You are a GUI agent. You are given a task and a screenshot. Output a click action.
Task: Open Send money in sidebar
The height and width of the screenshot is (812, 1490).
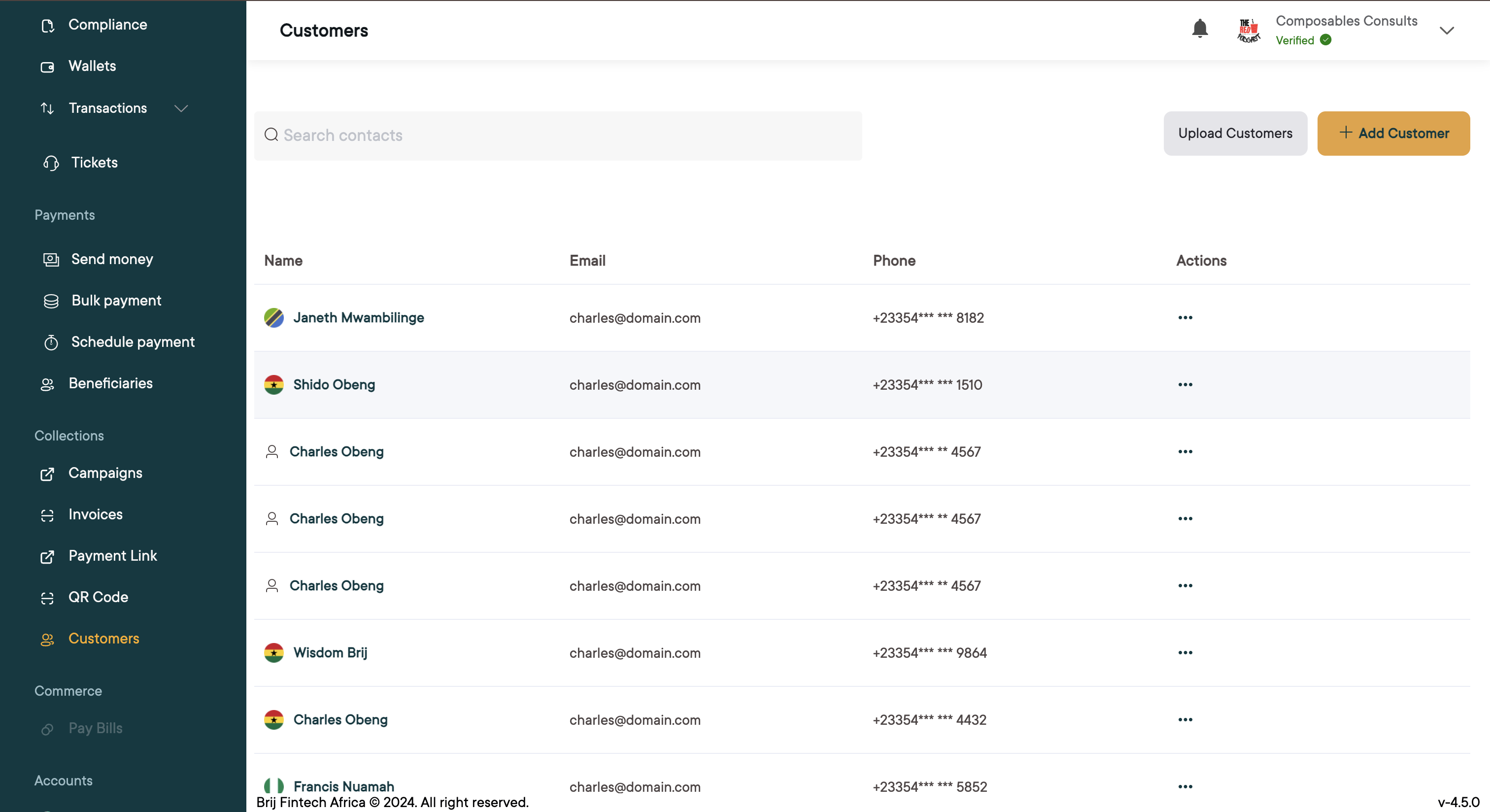click(x=112, y=259)
